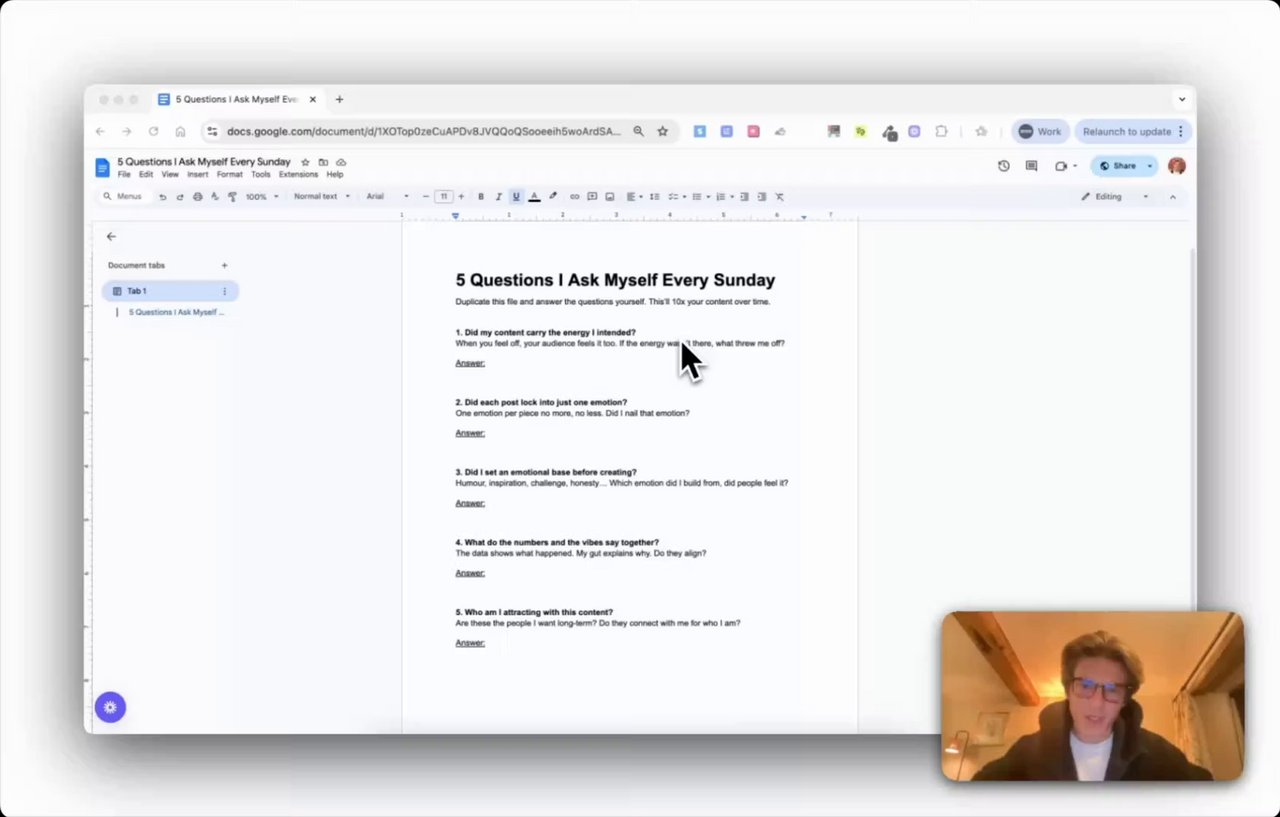The height and width of the screenshot is (817, 1280).
Task: Click the font size field showing 11
Action: pos(444,197)
